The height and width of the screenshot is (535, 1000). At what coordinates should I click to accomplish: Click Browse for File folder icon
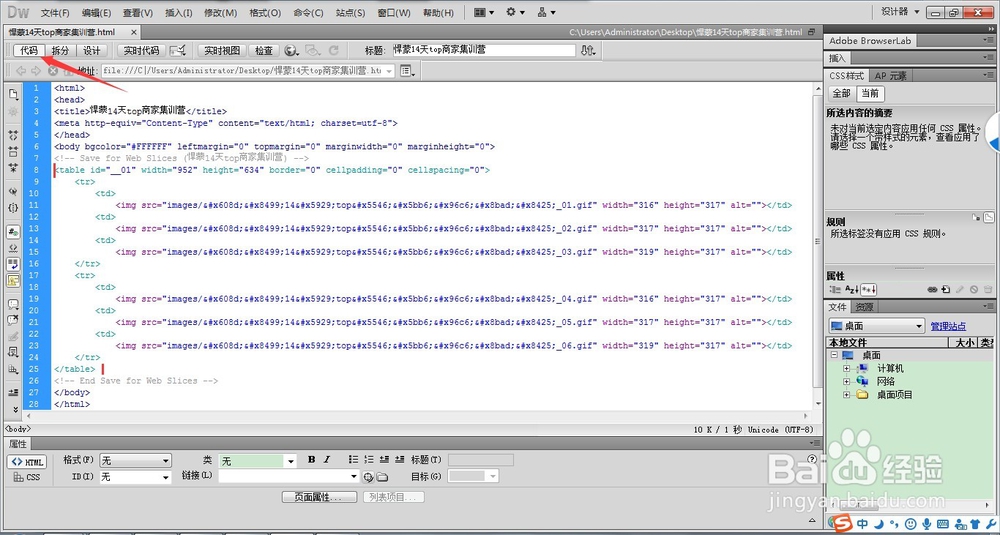[x=382, y=477]
